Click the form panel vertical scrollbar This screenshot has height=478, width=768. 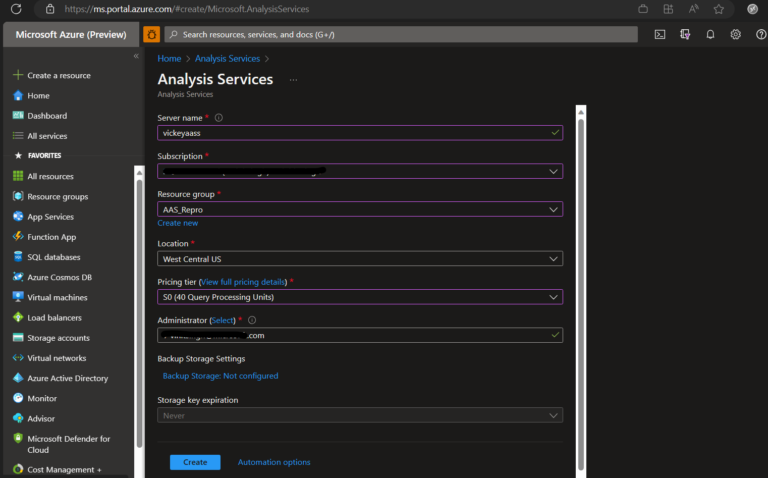[581, 294]
